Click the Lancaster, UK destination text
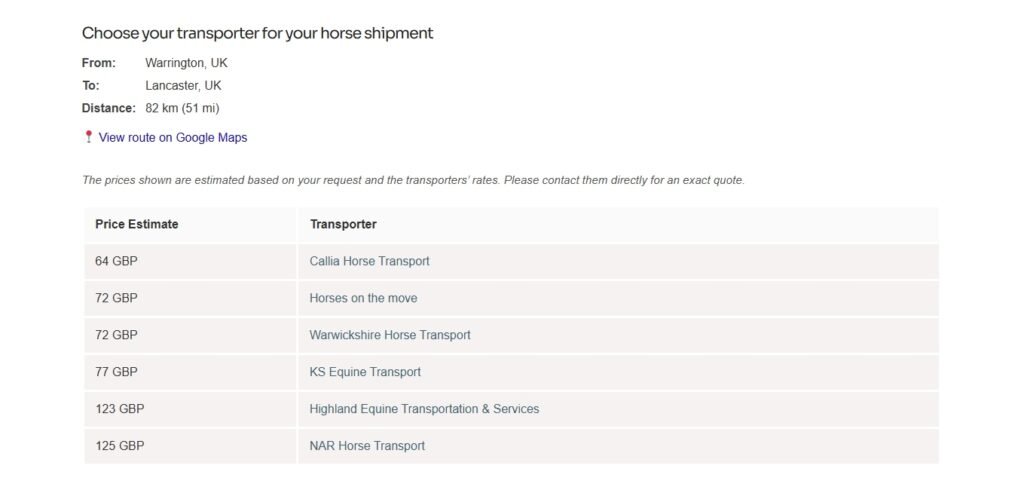The height and width of the screenshot is (493, 1024). coord(183,86)
